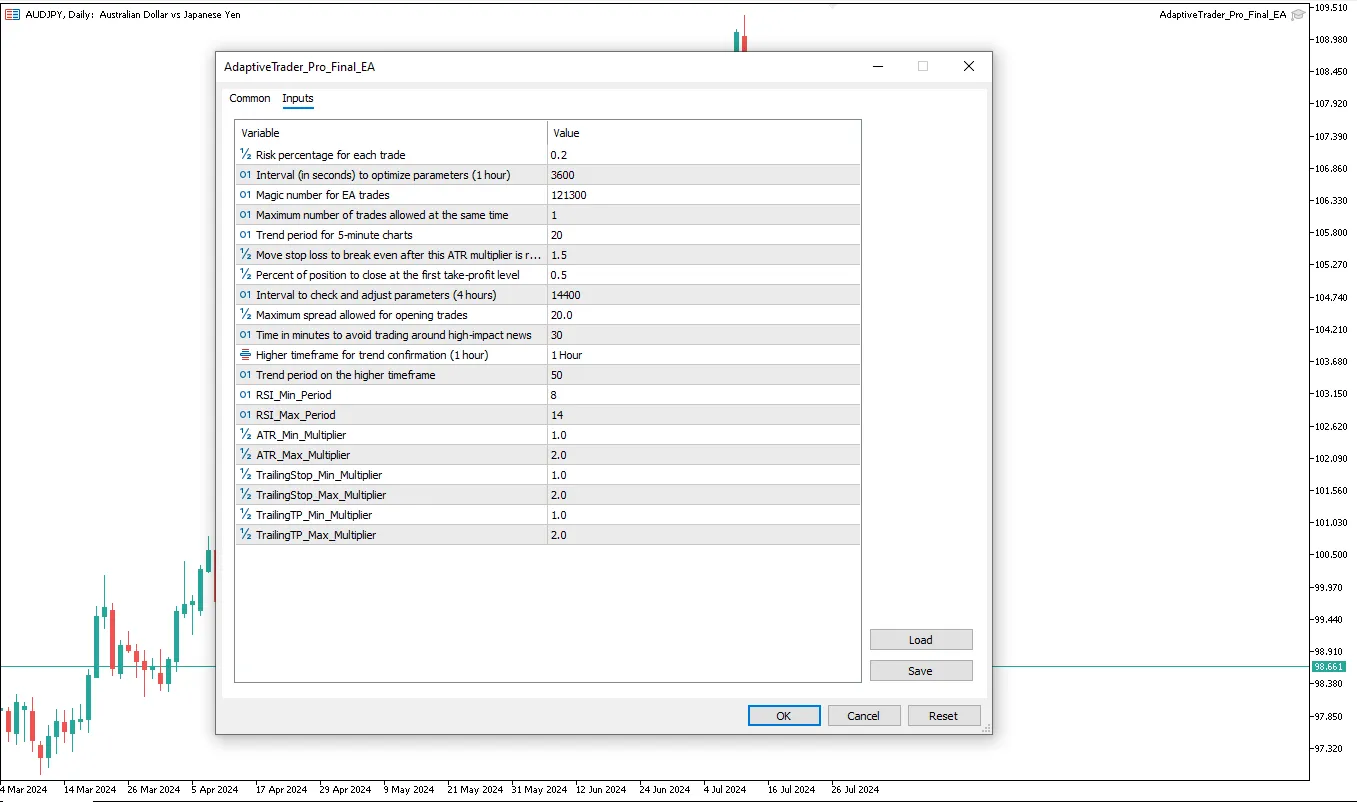This screenshot has height=802, width=1357.
Task: Select the TrailingStop_Max_Multiplier row label
Action: coord(321,495)
